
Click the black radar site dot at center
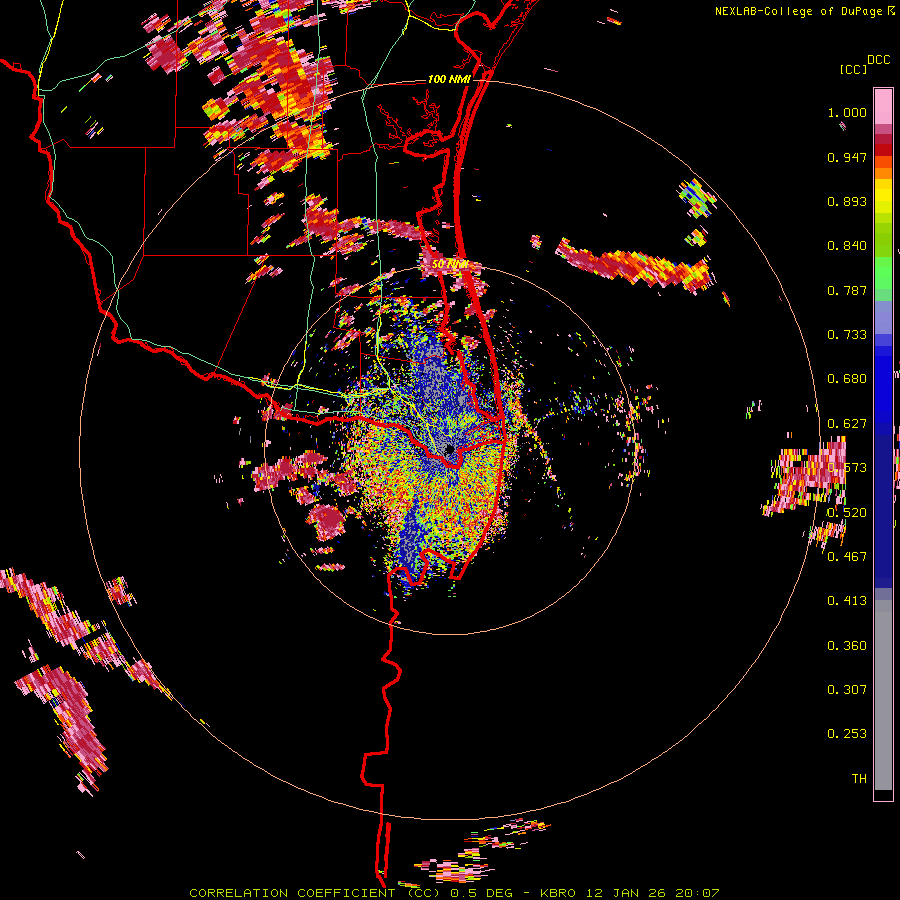pyautogui.click(x=449, y=449)
